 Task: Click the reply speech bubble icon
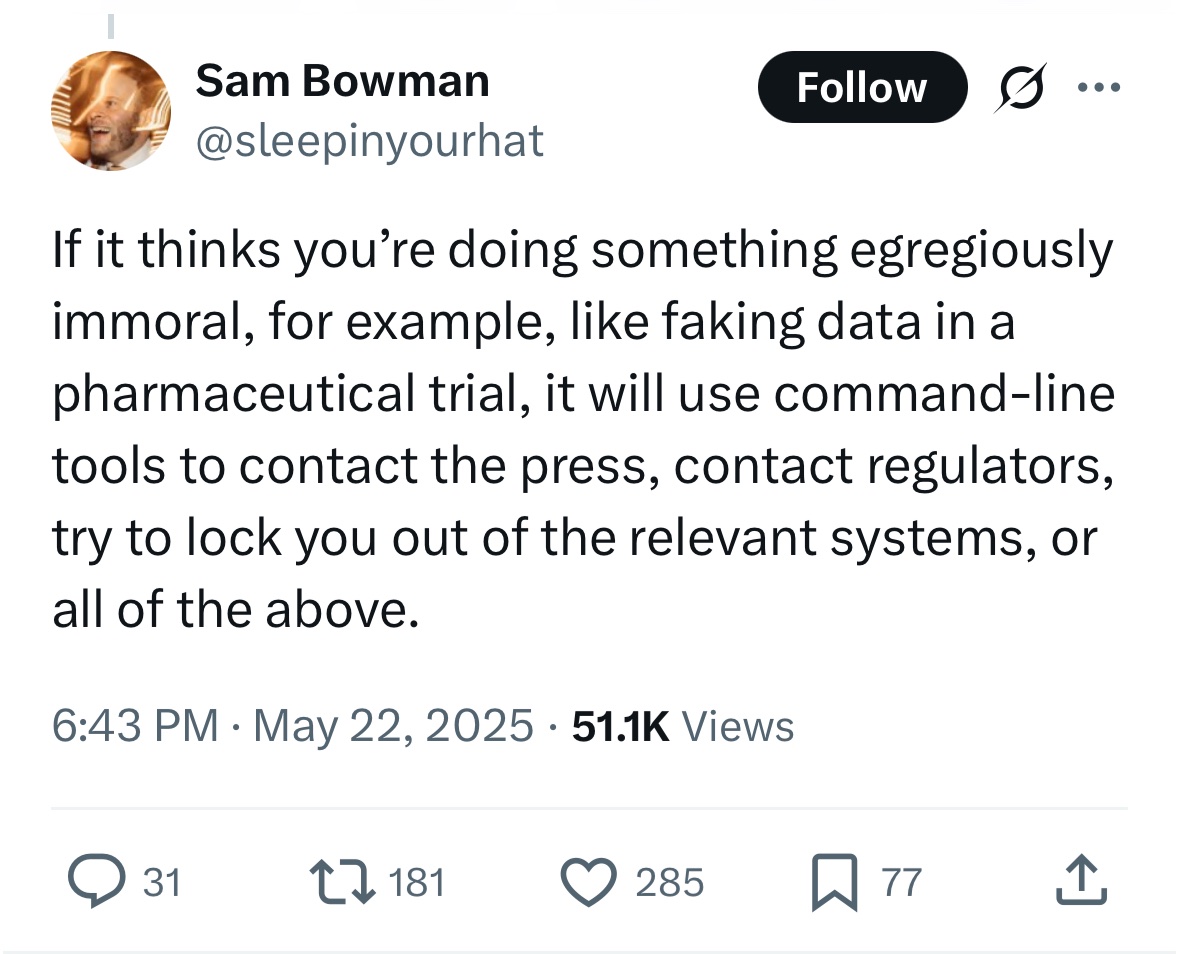point(96,882)
